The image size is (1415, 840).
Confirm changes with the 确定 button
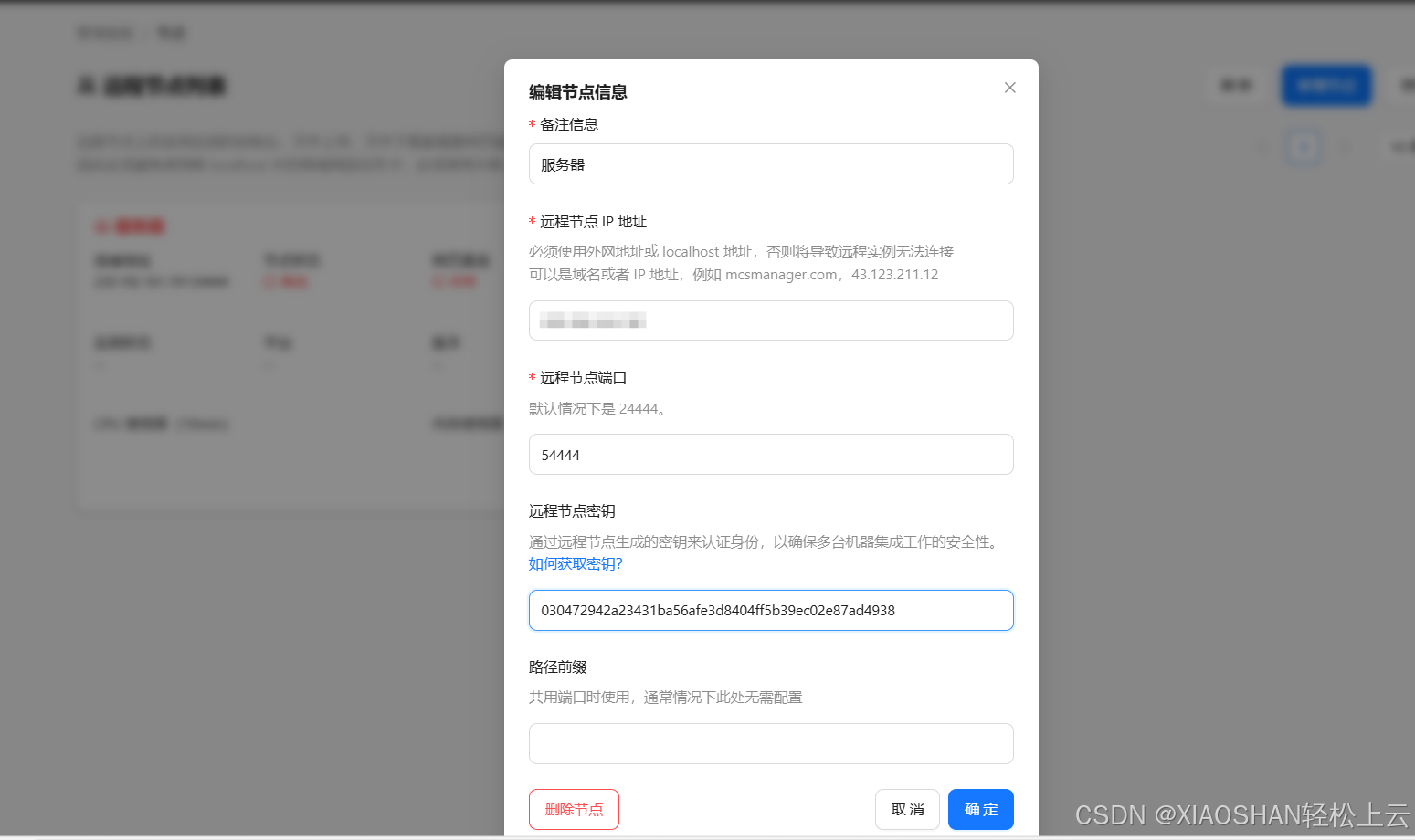[x=981, y=809]
